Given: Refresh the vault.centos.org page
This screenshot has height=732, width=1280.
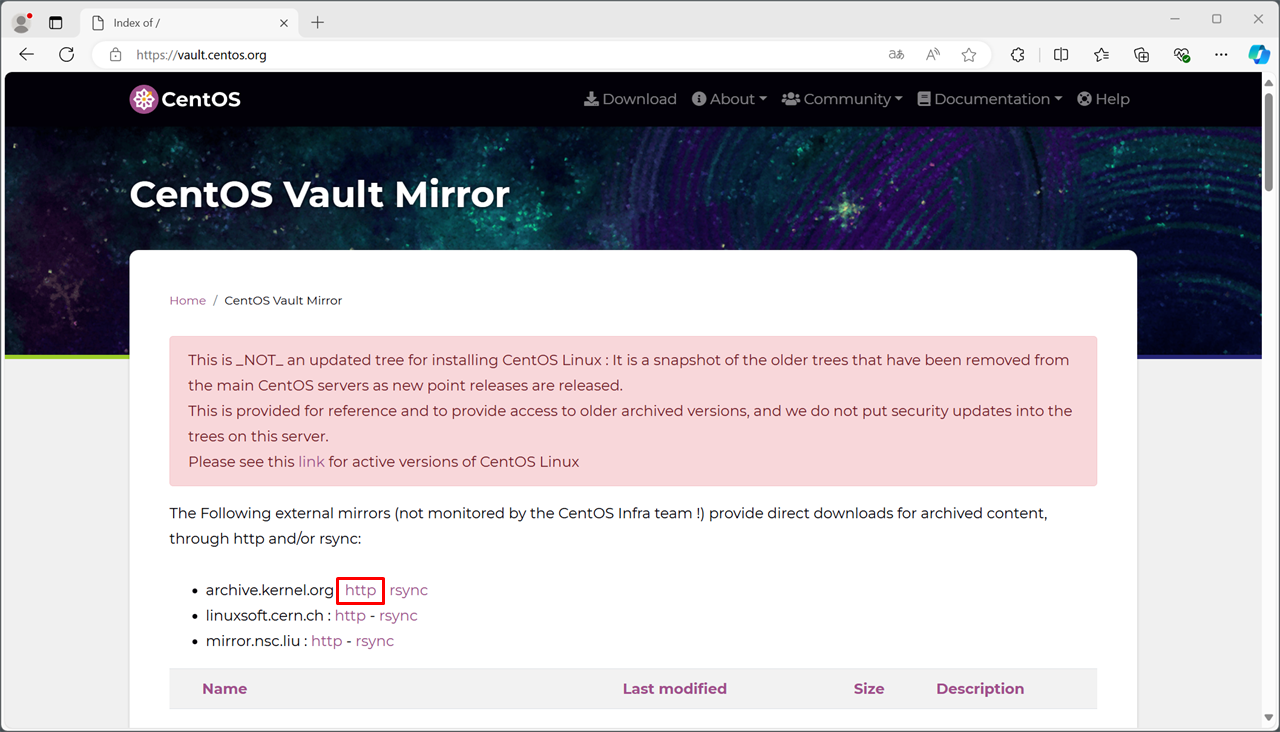Looking at the screenshot, I should click(x=67, y=55).
